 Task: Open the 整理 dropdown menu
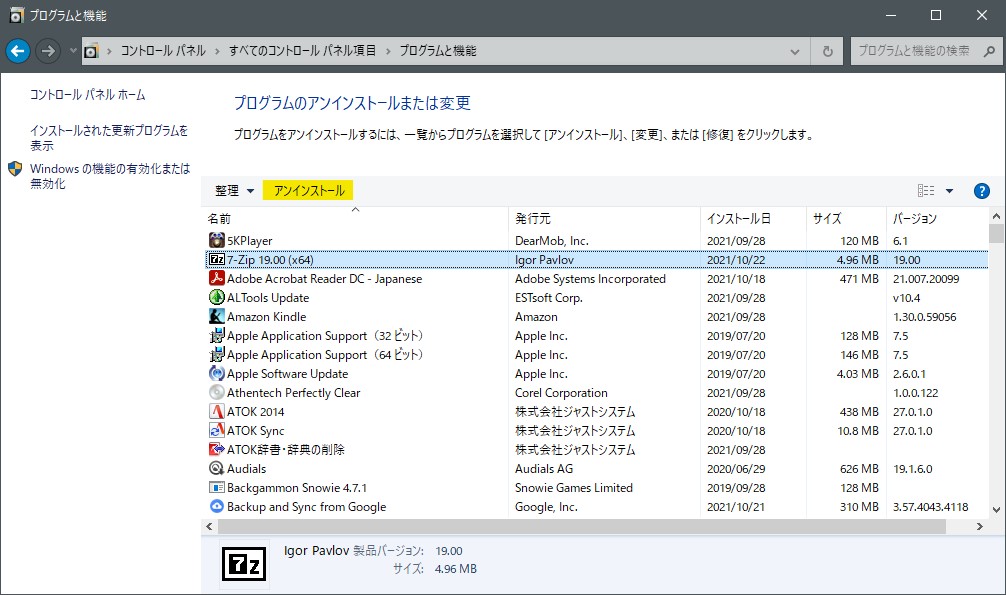click(234, 191)
